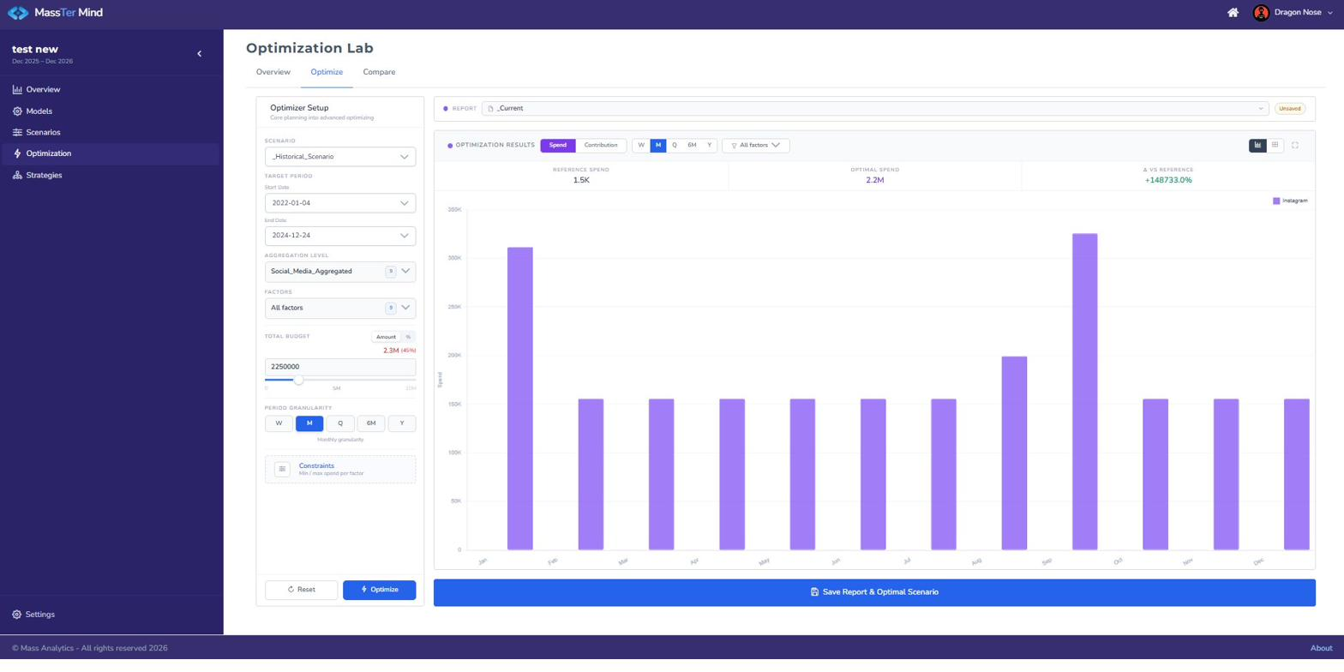Switch to the Overview tab
The image size is (1344, 672).
[273, 72]
